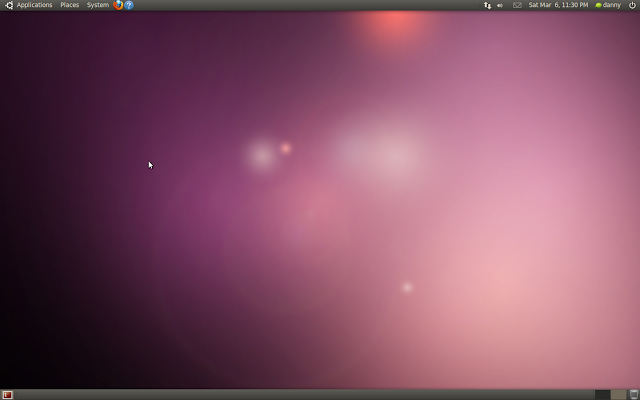Open the System menu

pos(98,5)
